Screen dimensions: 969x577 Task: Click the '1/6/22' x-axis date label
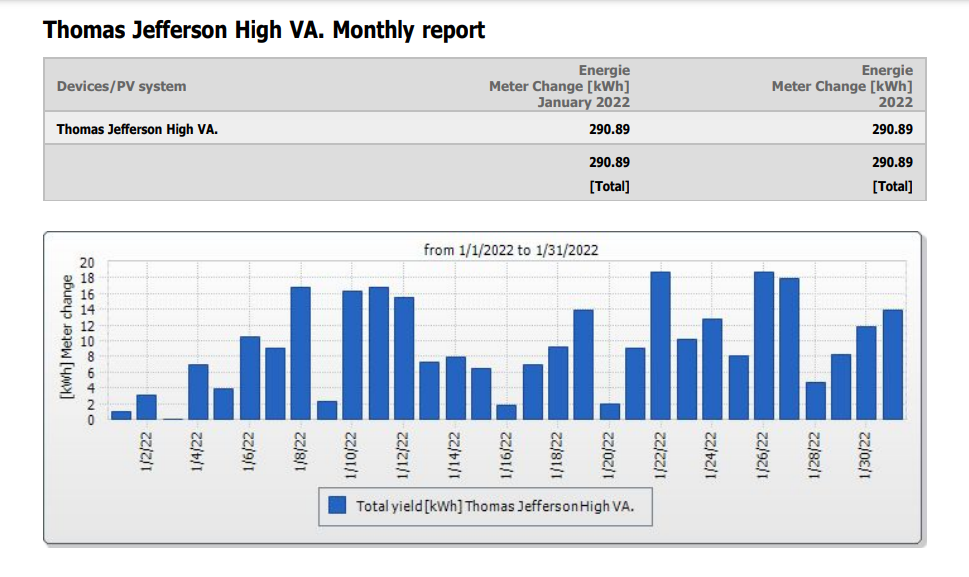tap(248, 452)
